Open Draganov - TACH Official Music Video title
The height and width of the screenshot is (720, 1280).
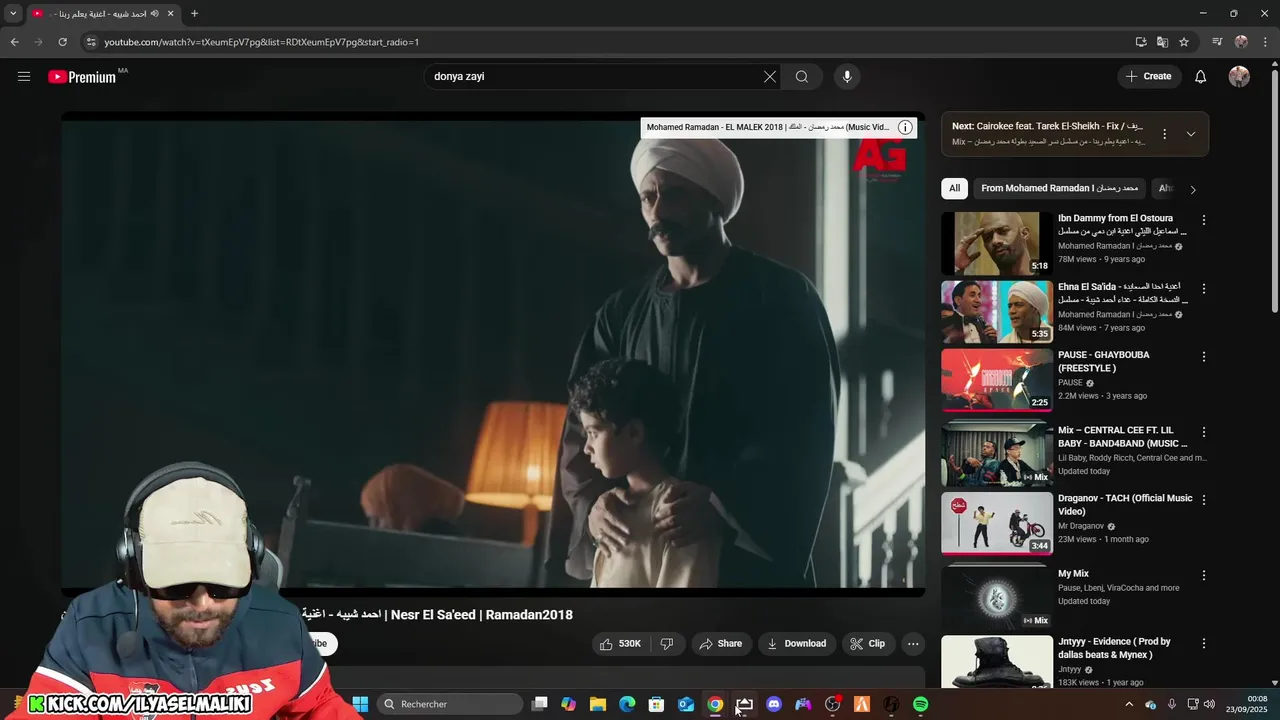pyautogui.click(x=1125, y=505)
